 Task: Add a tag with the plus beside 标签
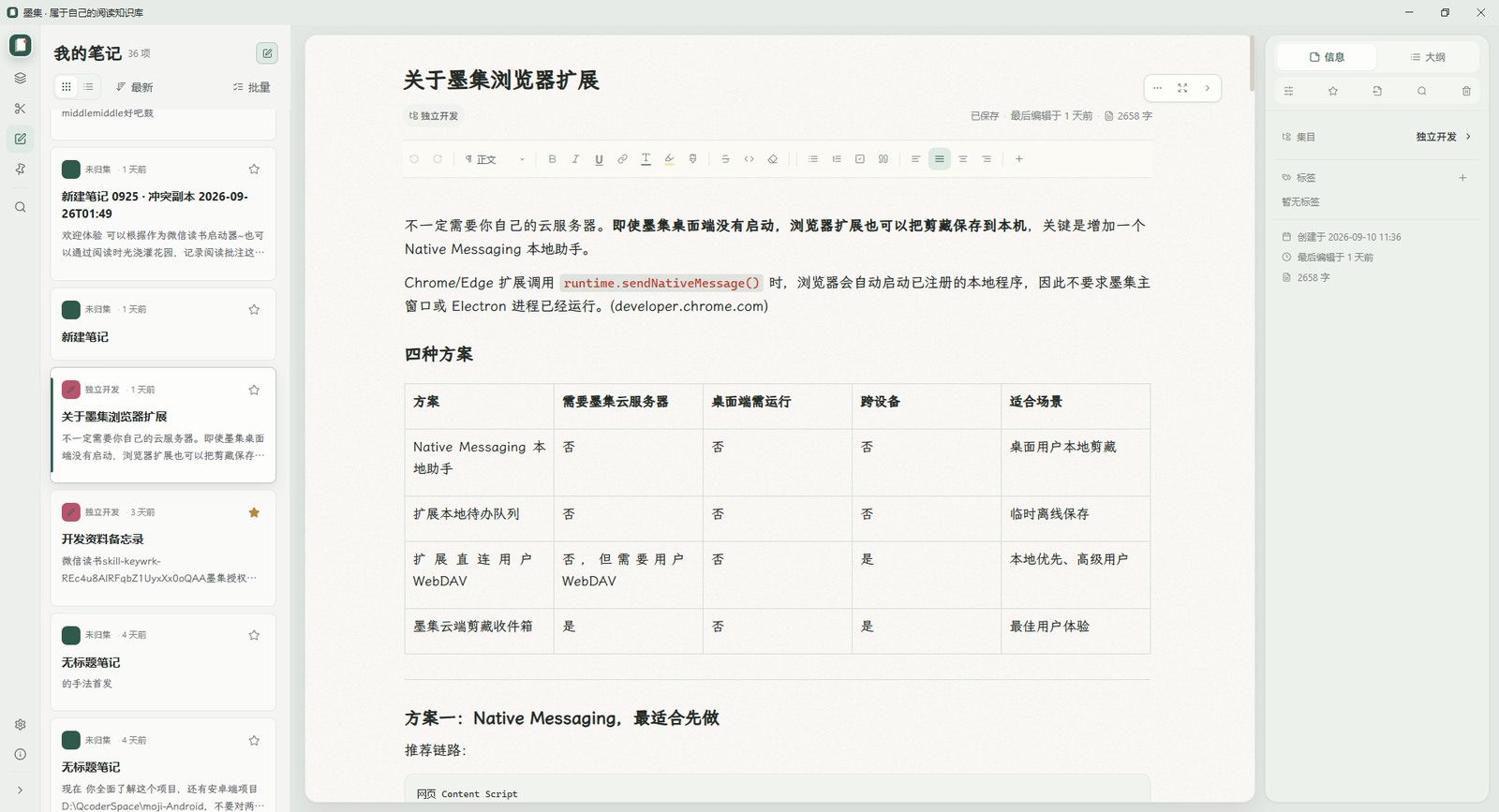[1462, 178]
